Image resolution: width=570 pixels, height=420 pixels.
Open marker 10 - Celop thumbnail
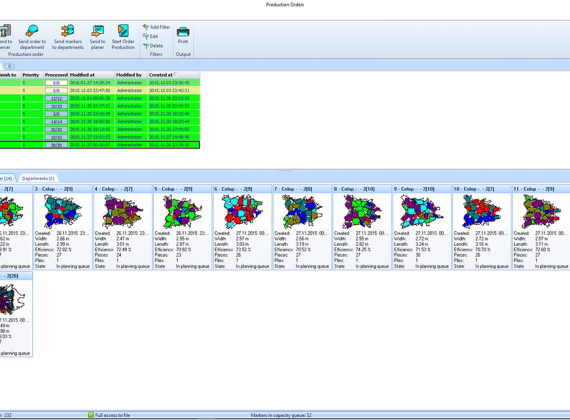[x=482, y=211]
